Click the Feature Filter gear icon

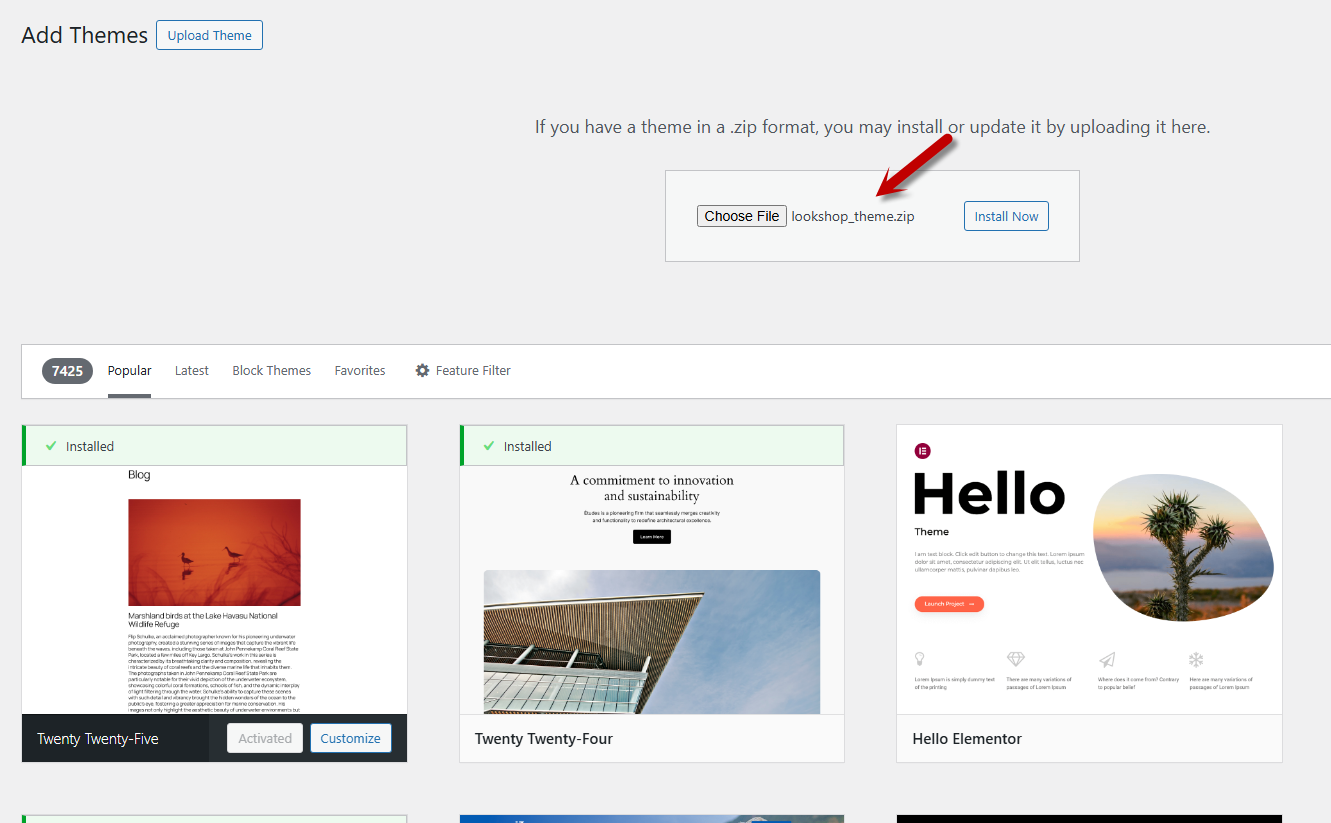pyautogui.click(x=422, y=371)
